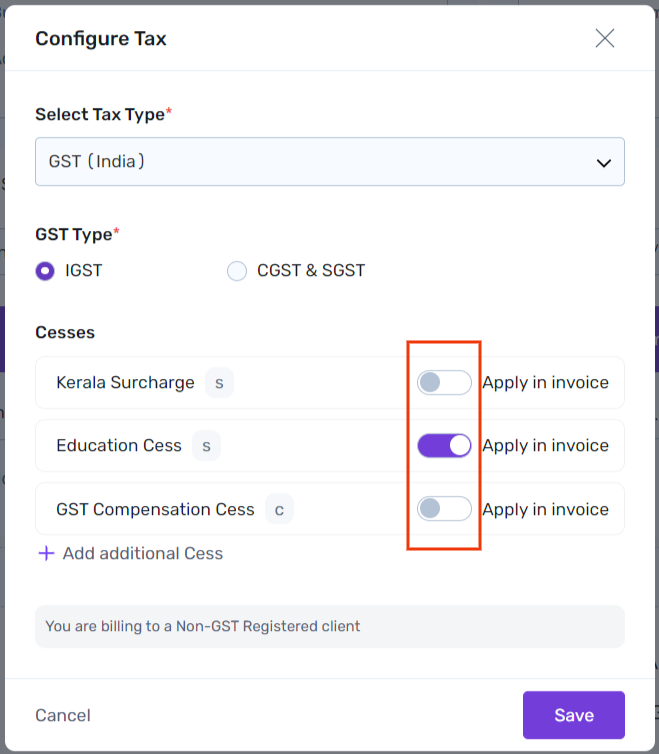
Task: Select the IGST radio option
Action: pyautogui.click(x=45, y=271)
